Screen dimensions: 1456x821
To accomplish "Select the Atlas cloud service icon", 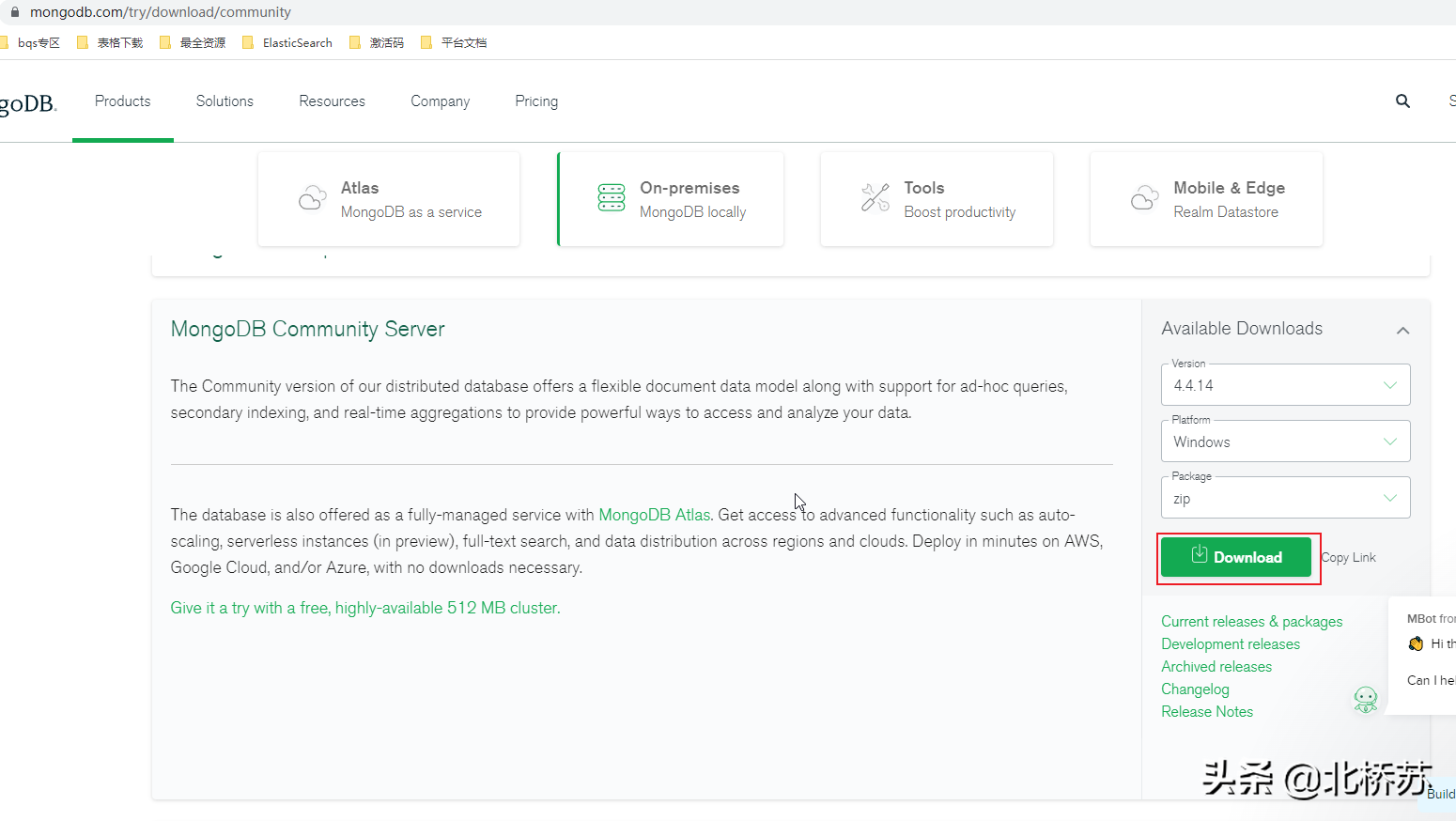I will [x=313, y=198].
